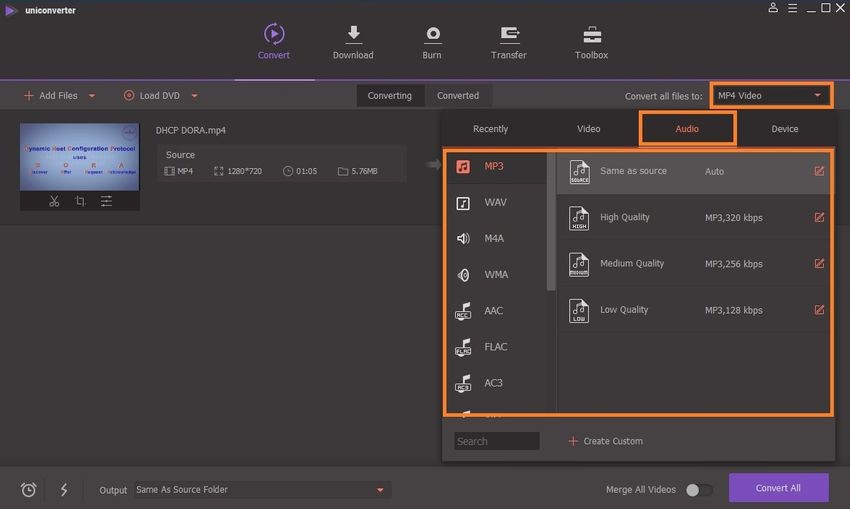
Task: Select the AC3 format
Action: click(x=495, y=383)
